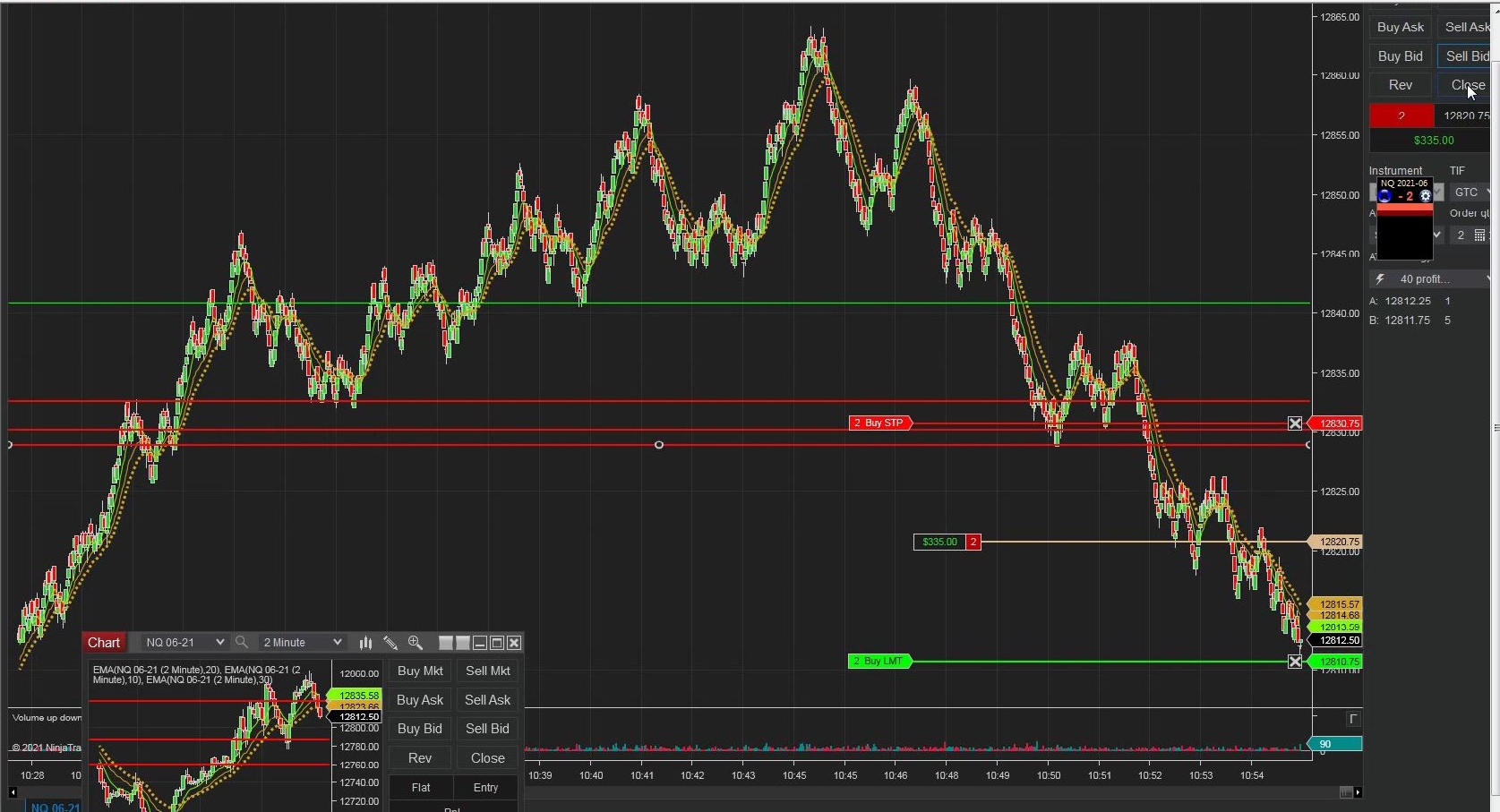Click the chart horizontal scrollbar thumb

[1345, 792]
